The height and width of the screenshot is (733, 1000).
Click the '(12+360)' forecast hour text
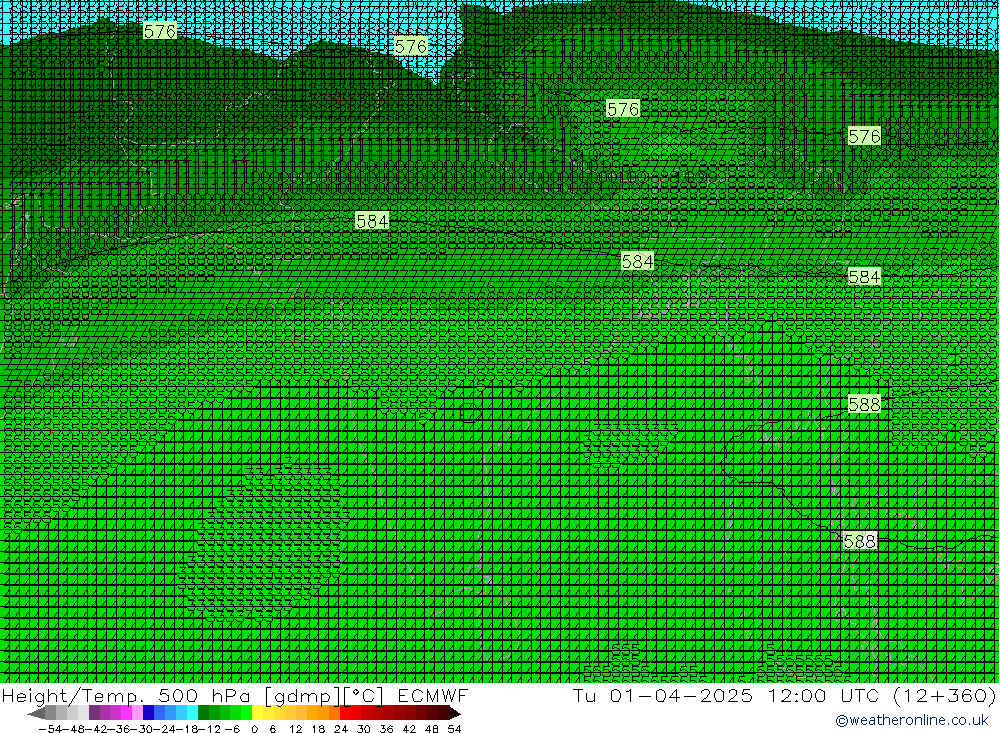(943, 695)
